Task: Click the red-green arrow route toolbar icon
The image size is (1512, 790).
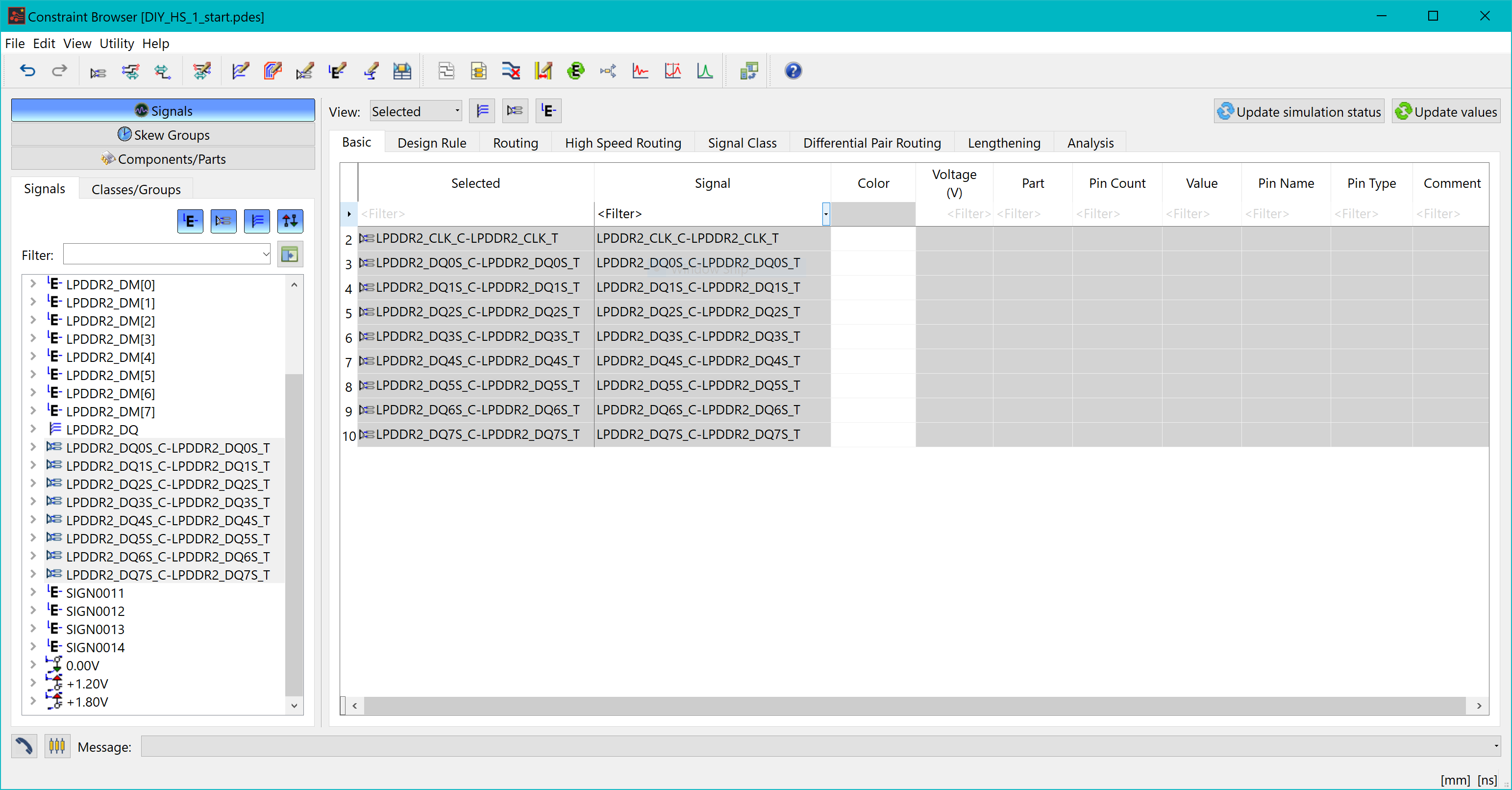Action: [163, 72]
